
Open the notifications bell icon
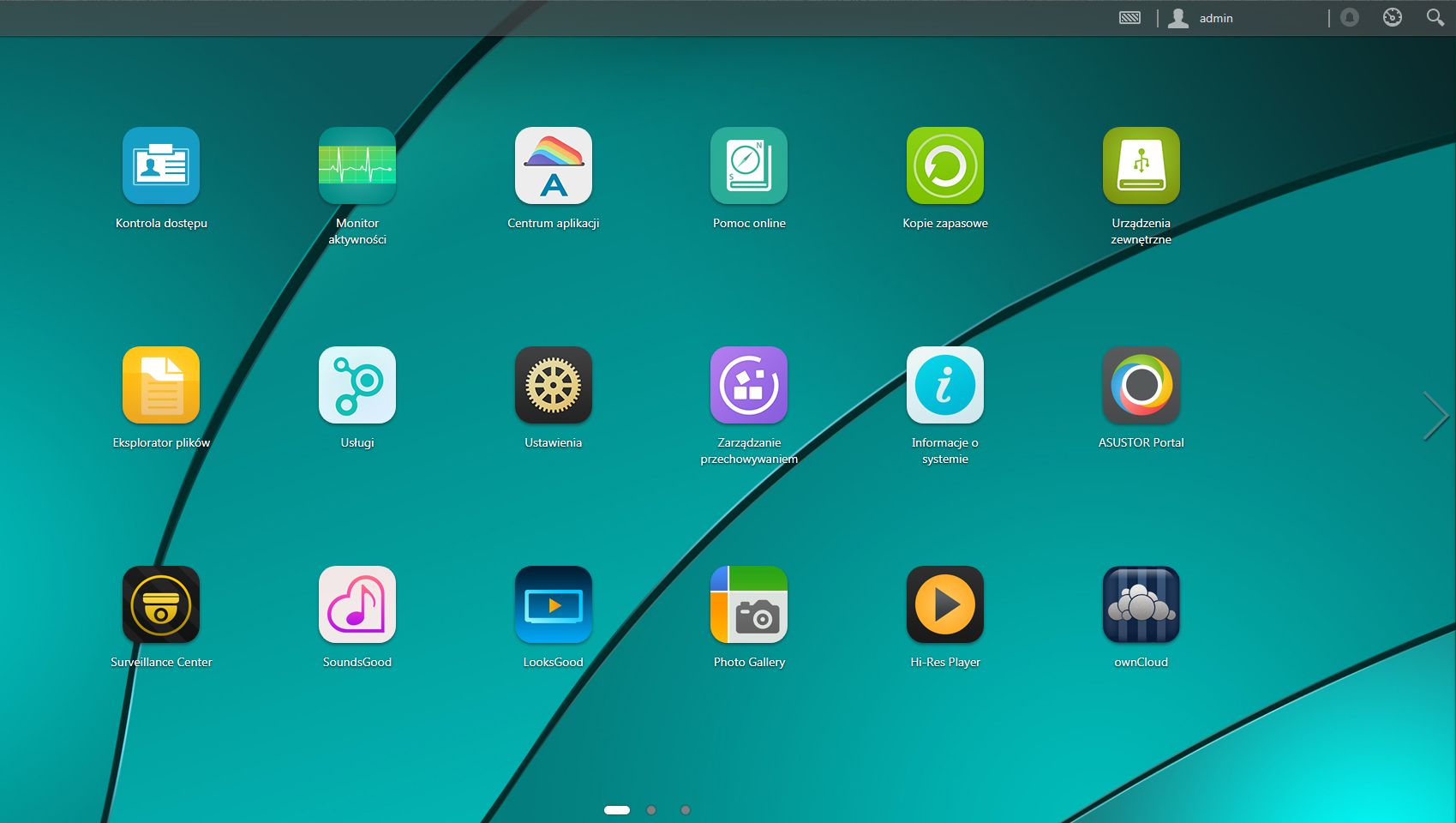1350,17
